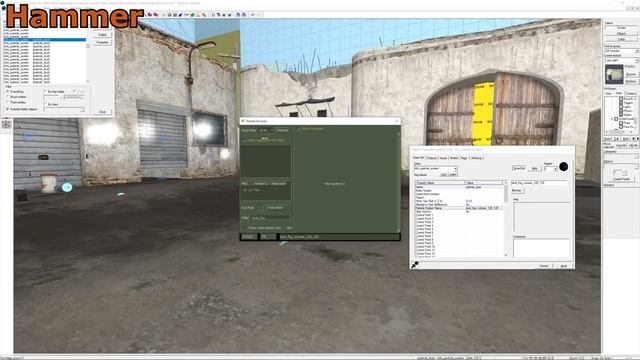Switch to the Model tab
Image resolution: width=640 pixels, height=360 pixels.
tap(453, 158)
